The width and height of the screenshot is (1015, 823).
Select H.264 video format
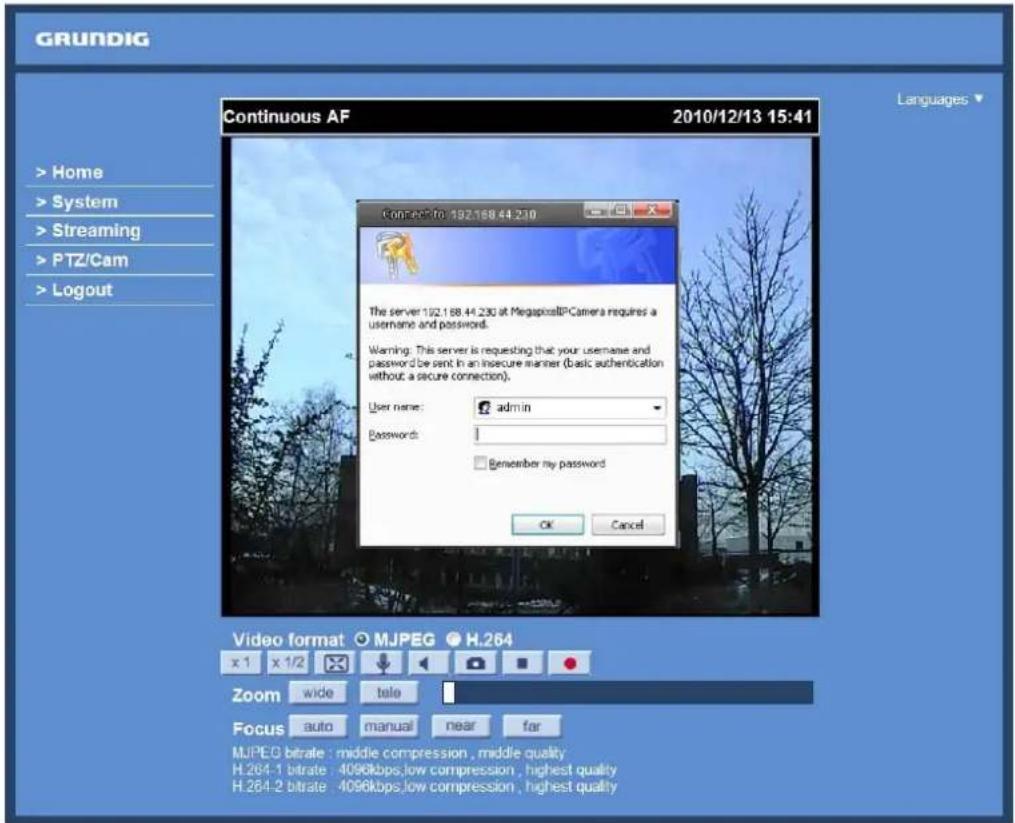coord(454,640)
